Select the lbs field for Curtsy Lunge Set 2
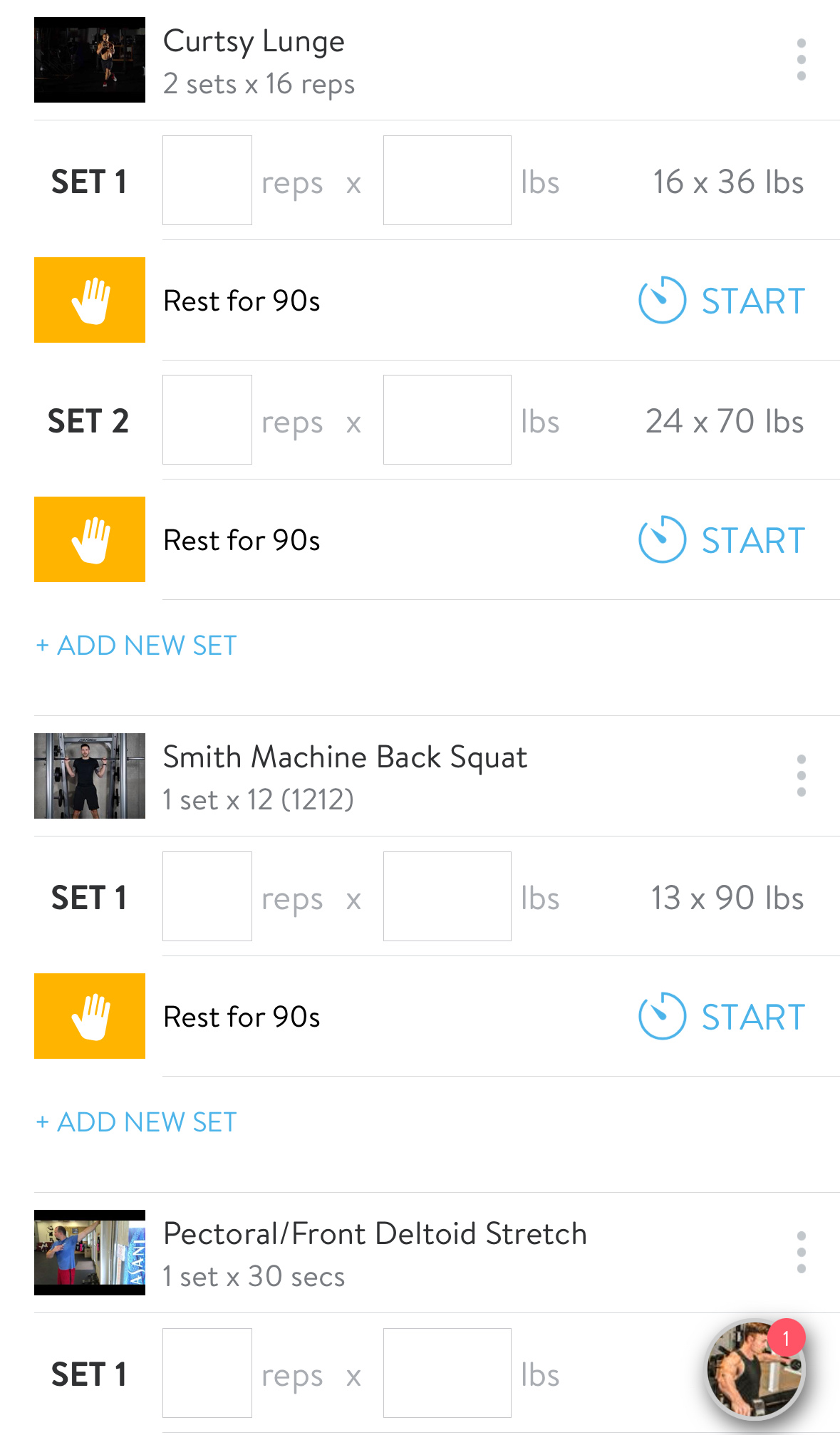Image resolution: width=840 pixels, height=1435 pixels. click(x=447, y=420)
